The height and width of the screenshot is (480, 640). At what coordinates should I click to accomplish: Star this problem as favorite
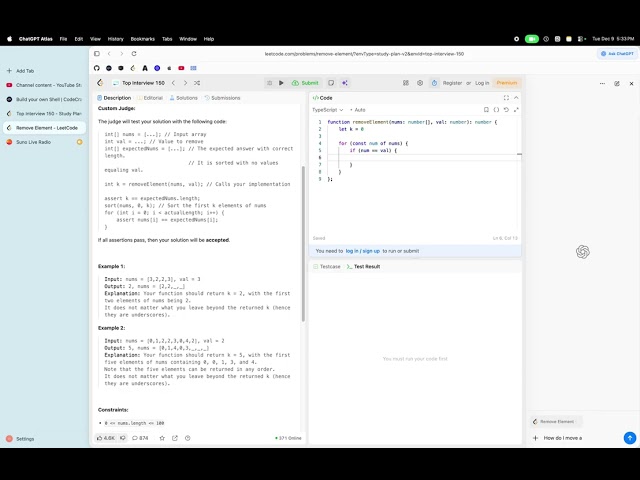point(162,438)
